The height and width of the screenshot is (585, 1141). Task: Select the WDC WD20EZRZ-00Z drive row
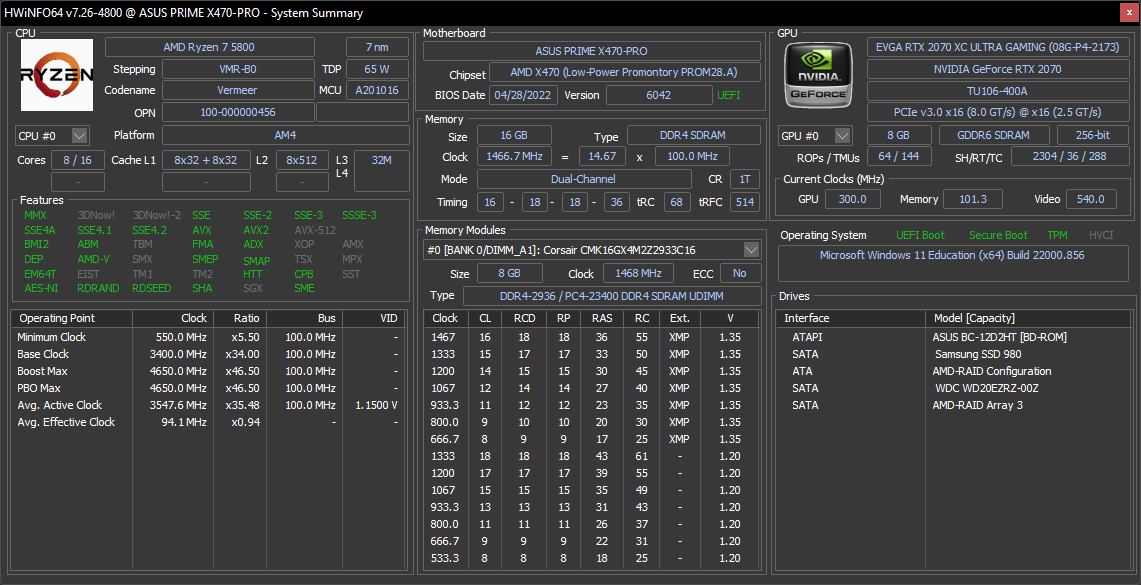tap(986, 388)
